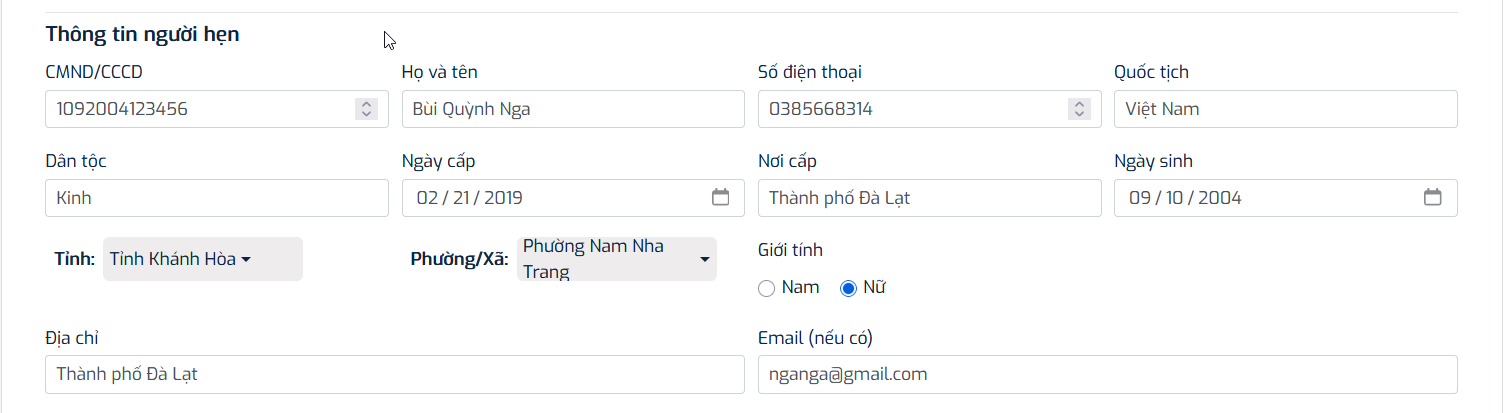This screenshot has width=1503, height=413.
Task: Select the year 2004 in Ngày sinh date
Action: [1219, 198]
